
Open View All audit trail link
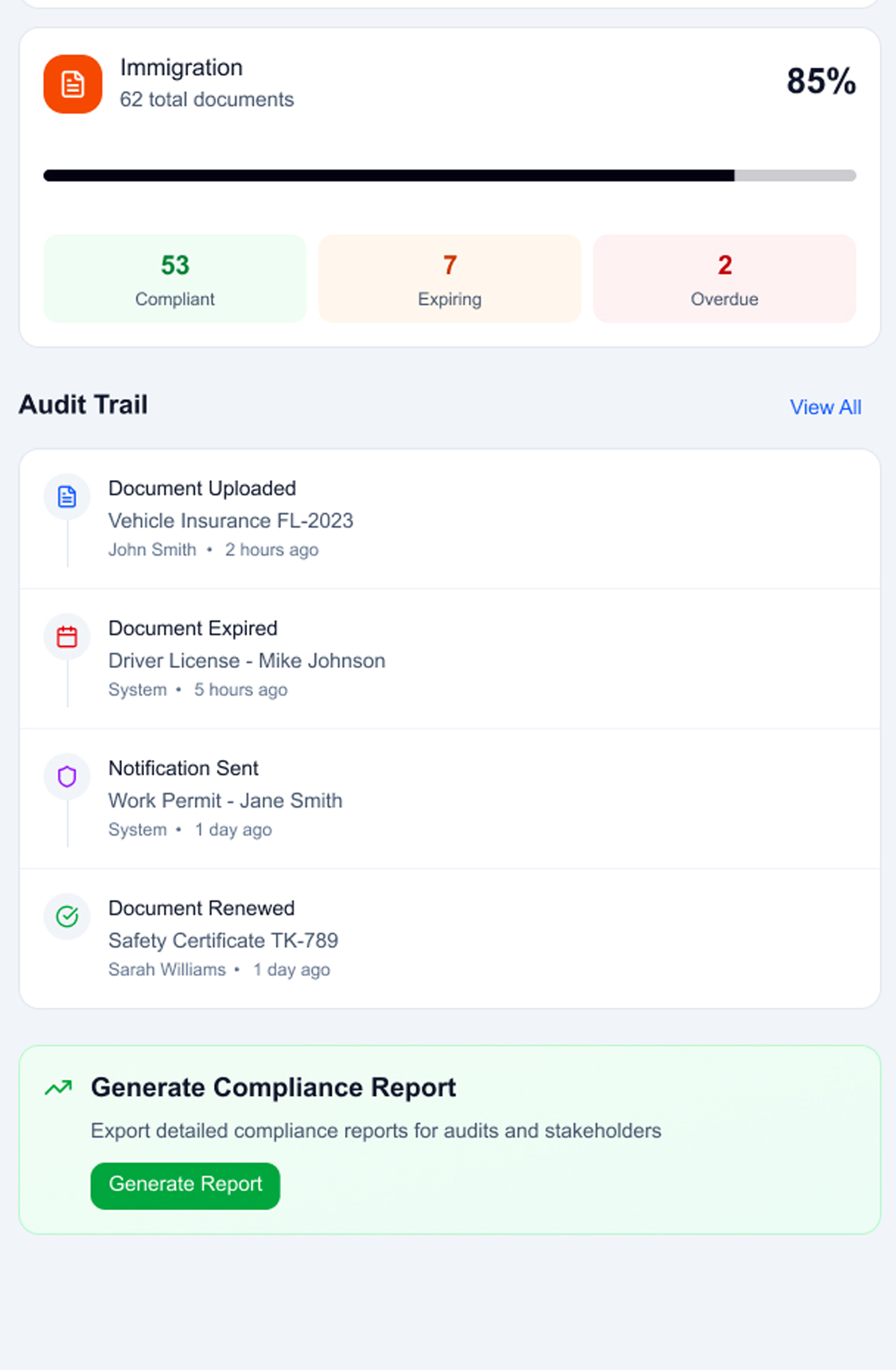(x=825, y=407)
